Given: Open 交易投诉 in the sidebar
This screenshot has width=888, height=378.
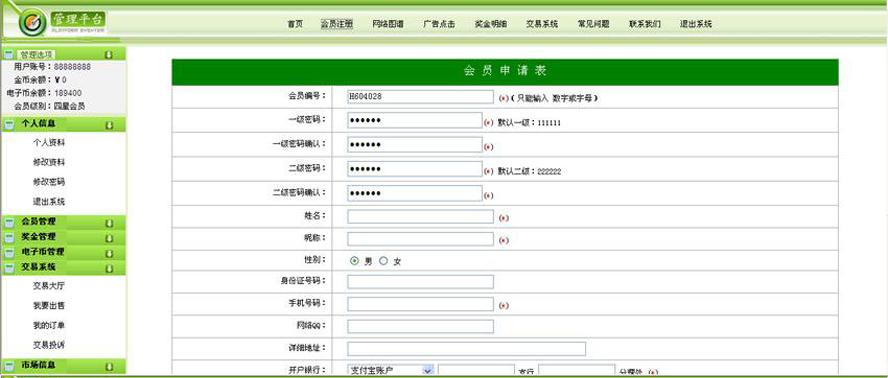Looking at the screenshot, I should coord(49,345).
